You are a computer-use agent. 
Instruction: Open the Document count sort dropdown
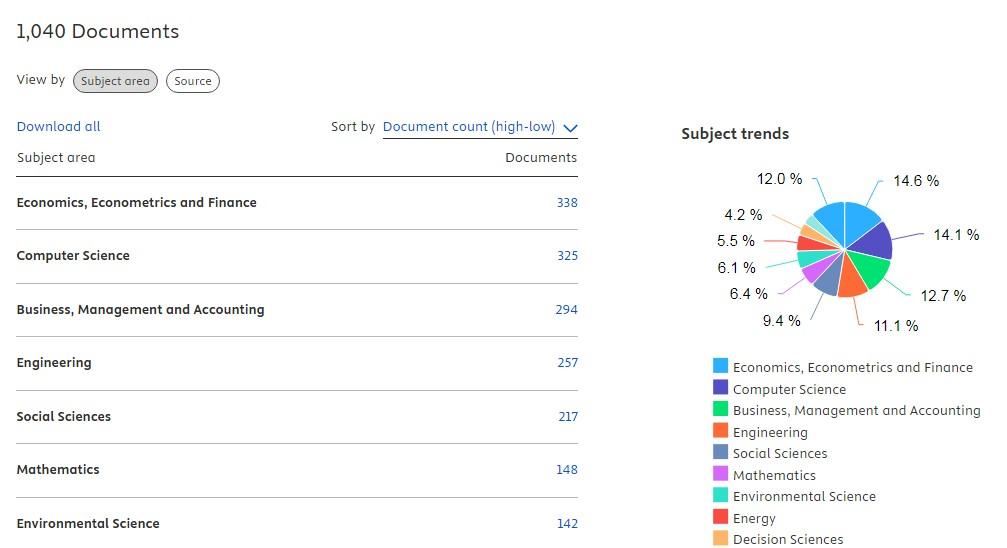(480, 127)
